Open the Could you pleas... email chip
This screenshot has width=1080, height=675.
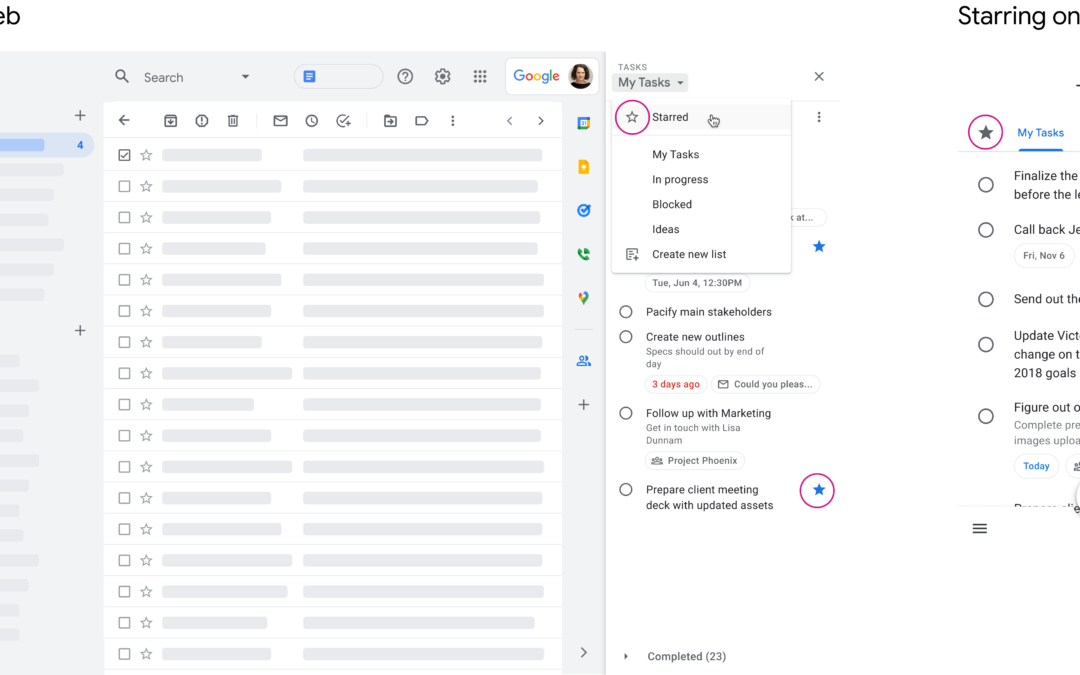click(x=765, y=384)
